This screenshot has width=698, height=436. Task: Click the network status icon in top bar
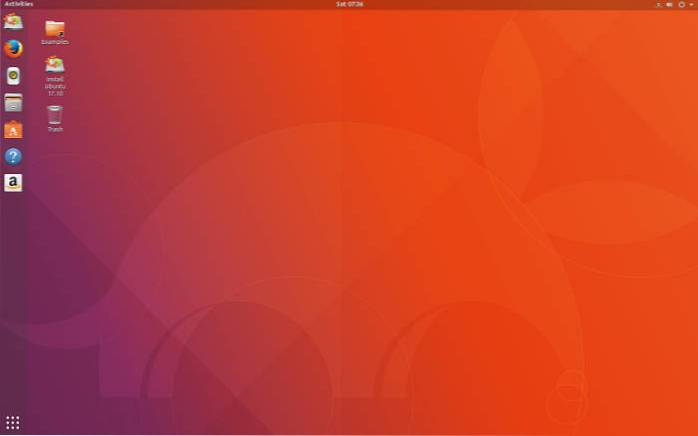click(659, 4)
